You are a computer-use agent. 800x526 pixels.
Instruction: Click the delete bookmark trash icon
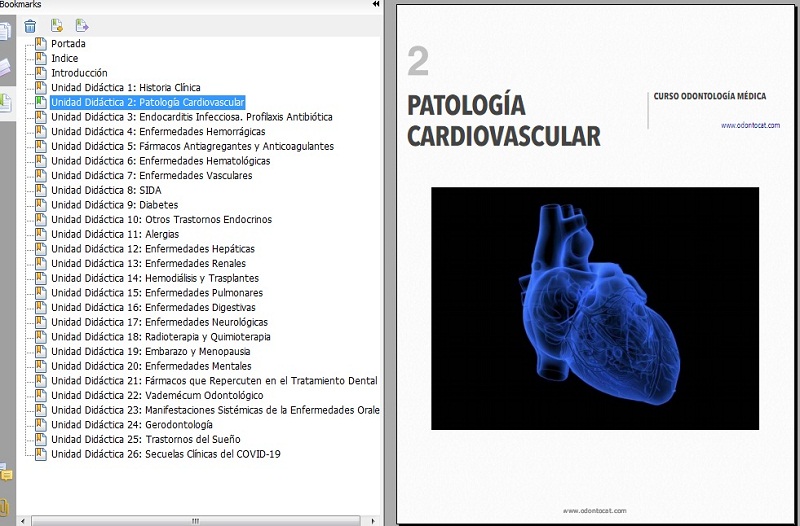coord(30,25)
